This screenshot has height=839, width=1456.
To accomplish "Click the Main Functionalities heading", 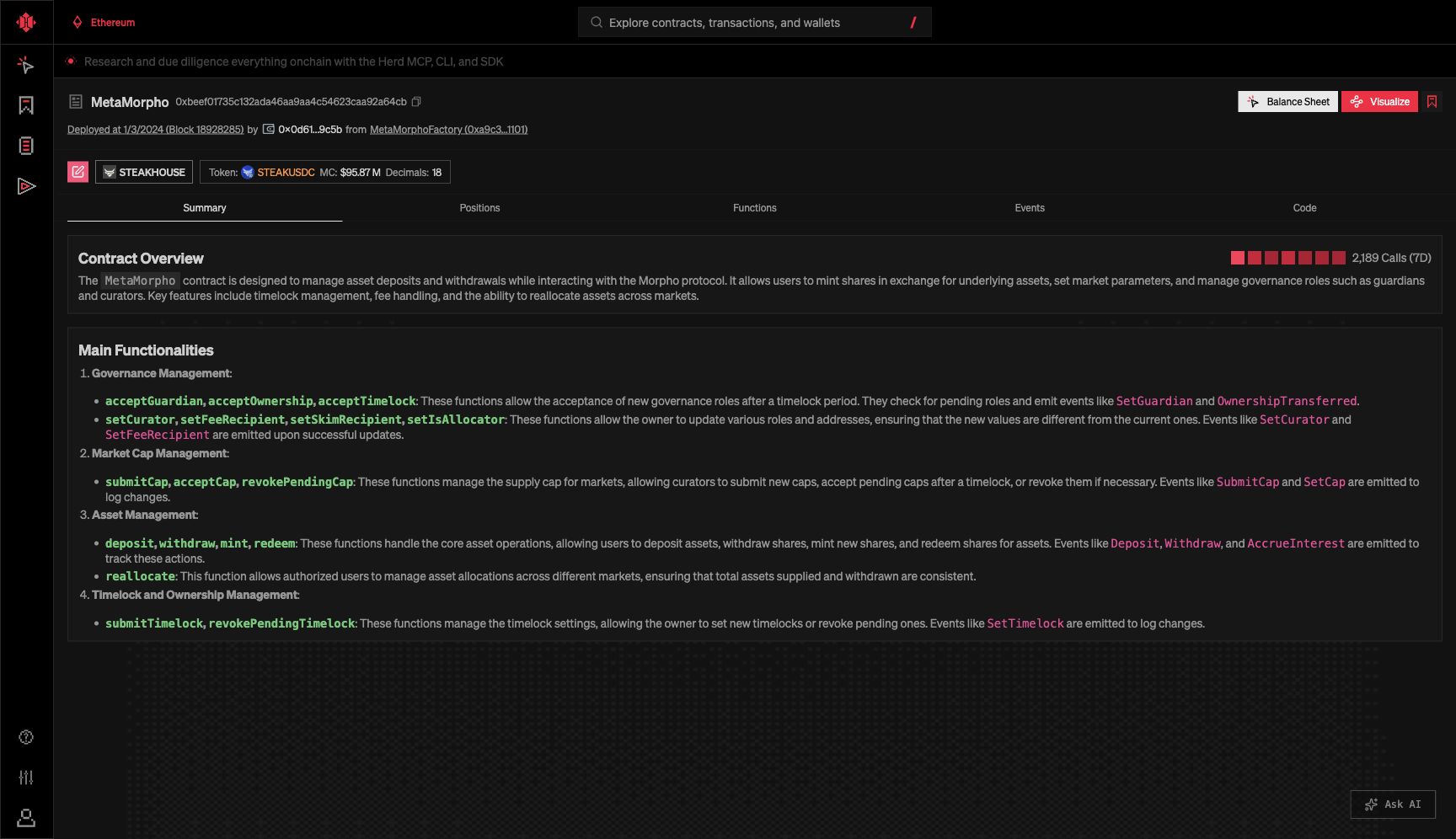I will [146, 350].
